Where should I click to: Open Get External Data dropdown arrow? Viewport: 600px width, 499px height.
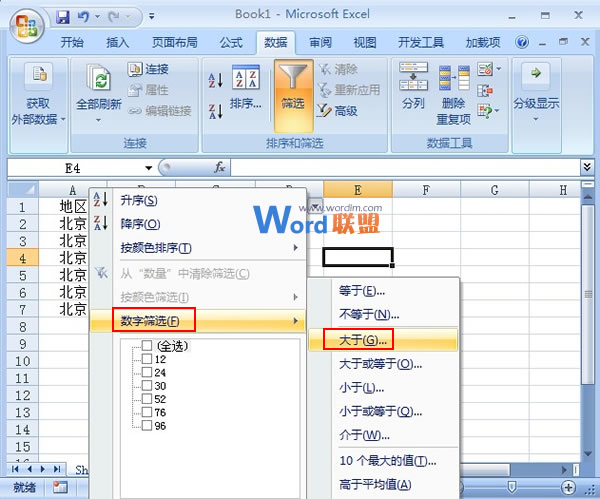pyautogui.click(x=64, y=119)
